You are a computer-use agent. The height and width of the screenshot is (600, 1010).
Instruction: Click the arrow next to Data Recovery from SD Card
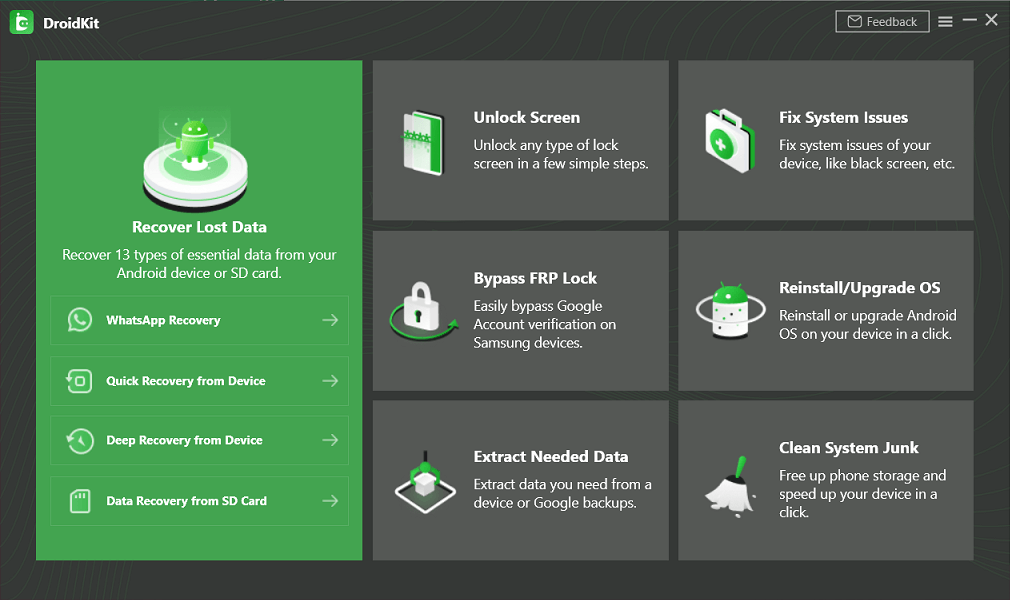(330, 501)
